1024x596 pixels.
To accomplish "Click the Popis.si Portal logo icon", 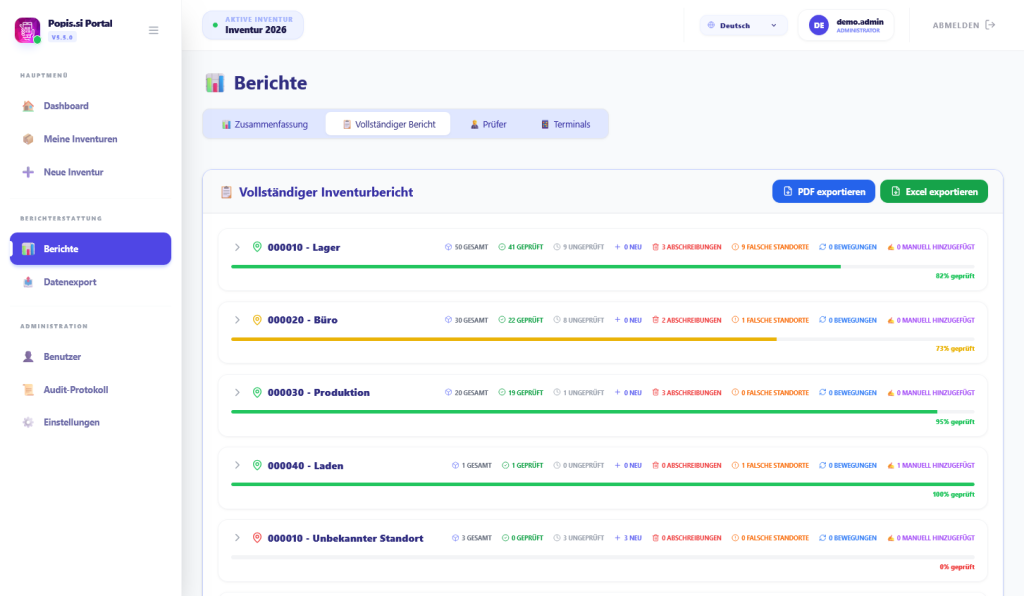I will pos(27,30).
